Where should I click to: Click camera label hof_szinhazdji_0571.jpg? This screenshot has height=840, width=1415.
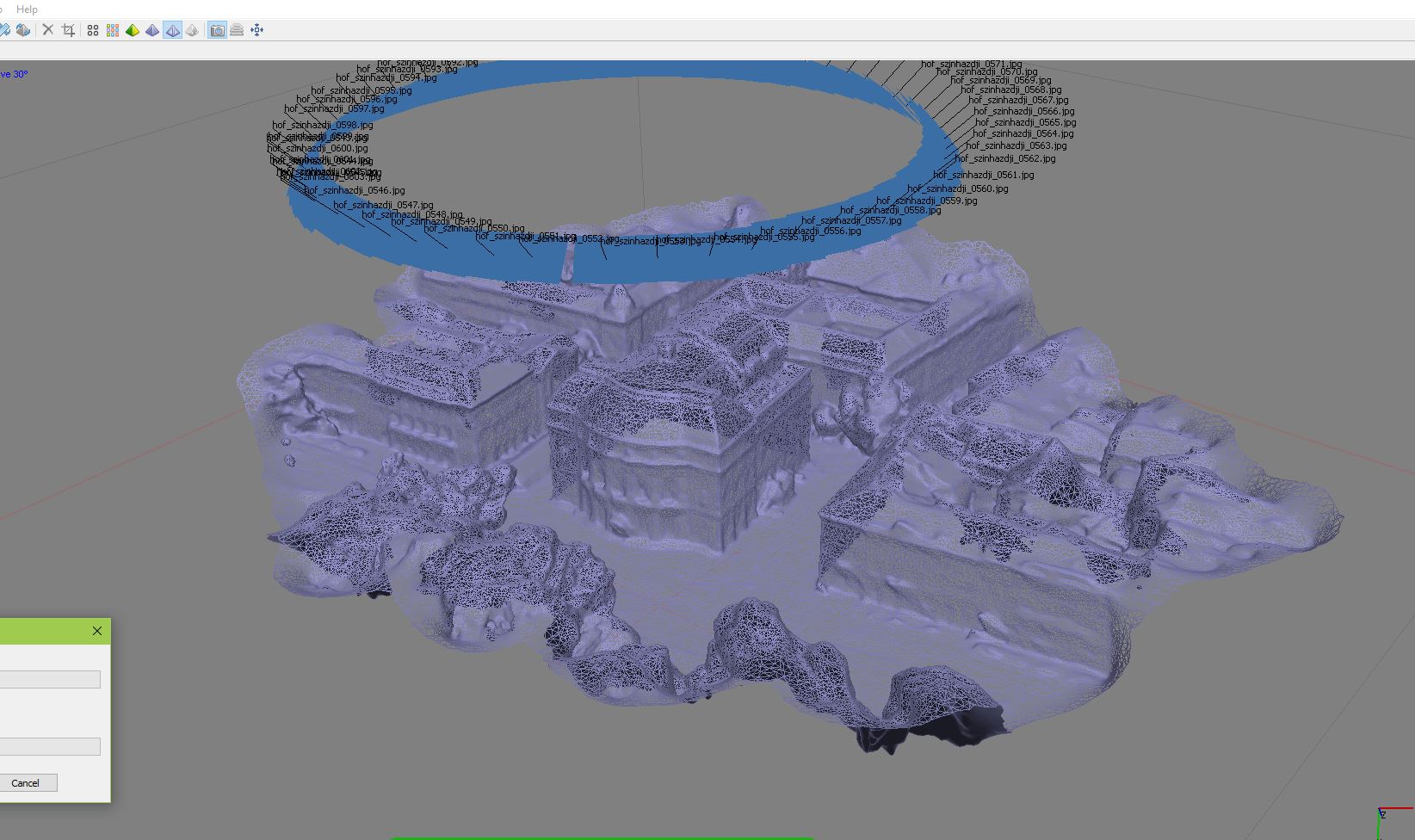click(972, 64)
